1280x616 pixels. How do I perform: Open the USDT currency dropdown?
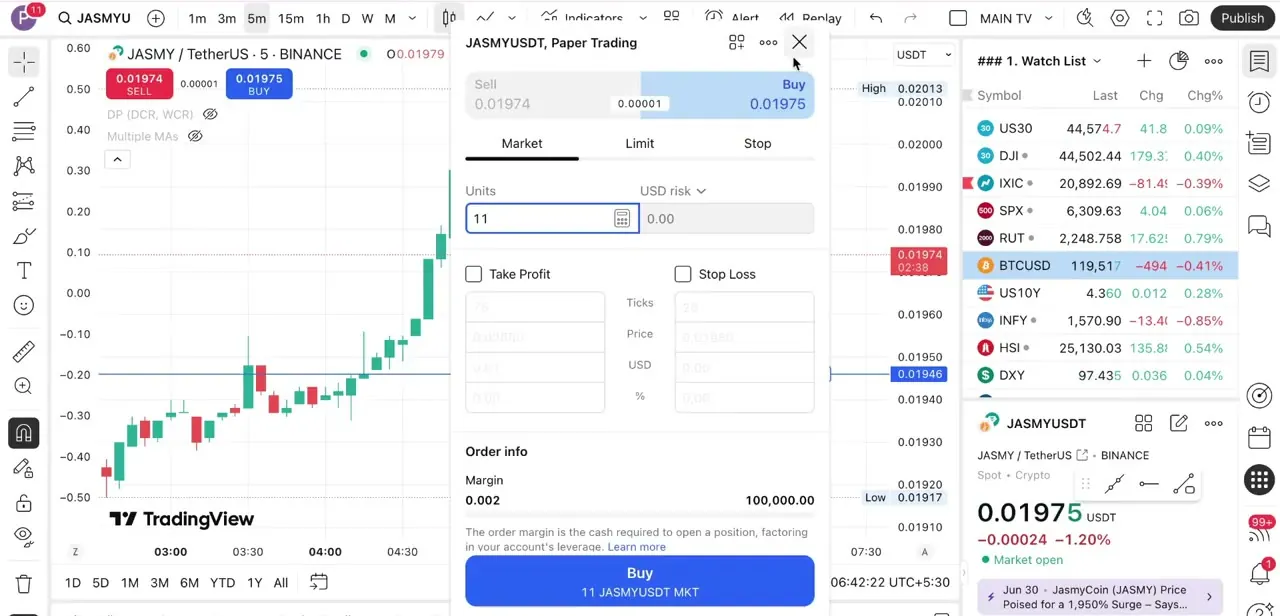[x=924, y=55]
